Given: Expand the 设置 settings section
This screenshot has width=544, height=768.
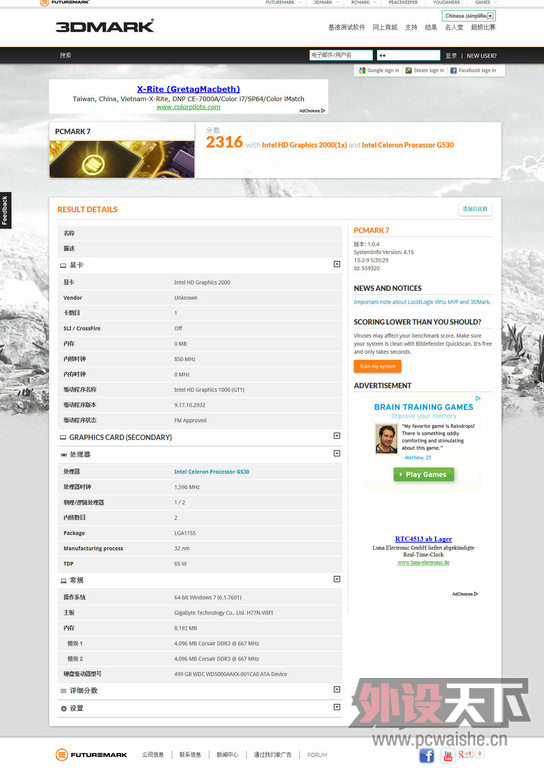Looking at the screenshot, I should pyautogui.click(x=337, y=707).
